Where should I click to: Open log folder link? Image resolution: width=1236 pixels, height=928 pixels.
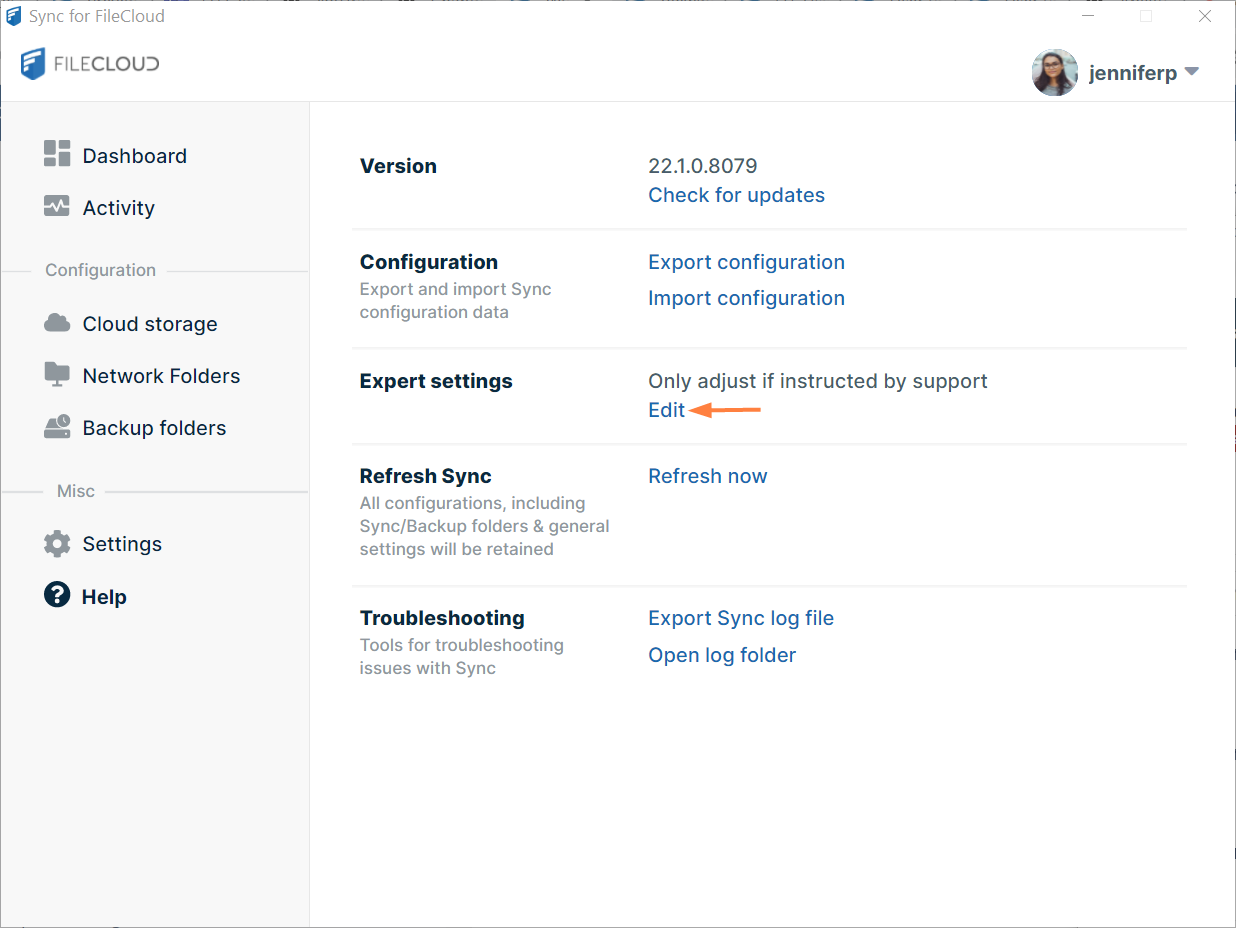click(x=722, y=655)
